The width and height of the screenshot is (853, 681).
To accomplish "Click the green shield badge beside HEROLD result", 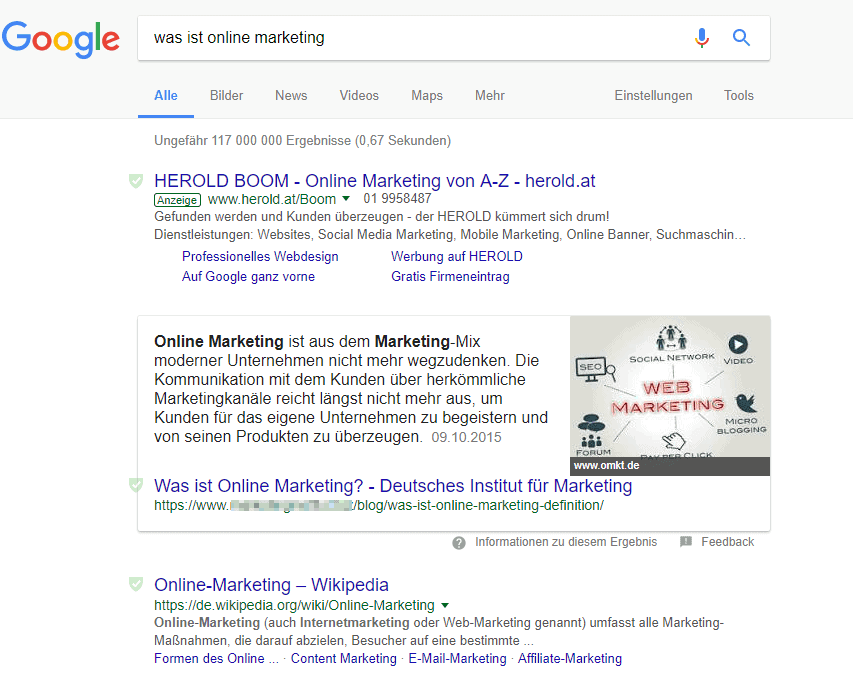I will [x=135, y=181].
